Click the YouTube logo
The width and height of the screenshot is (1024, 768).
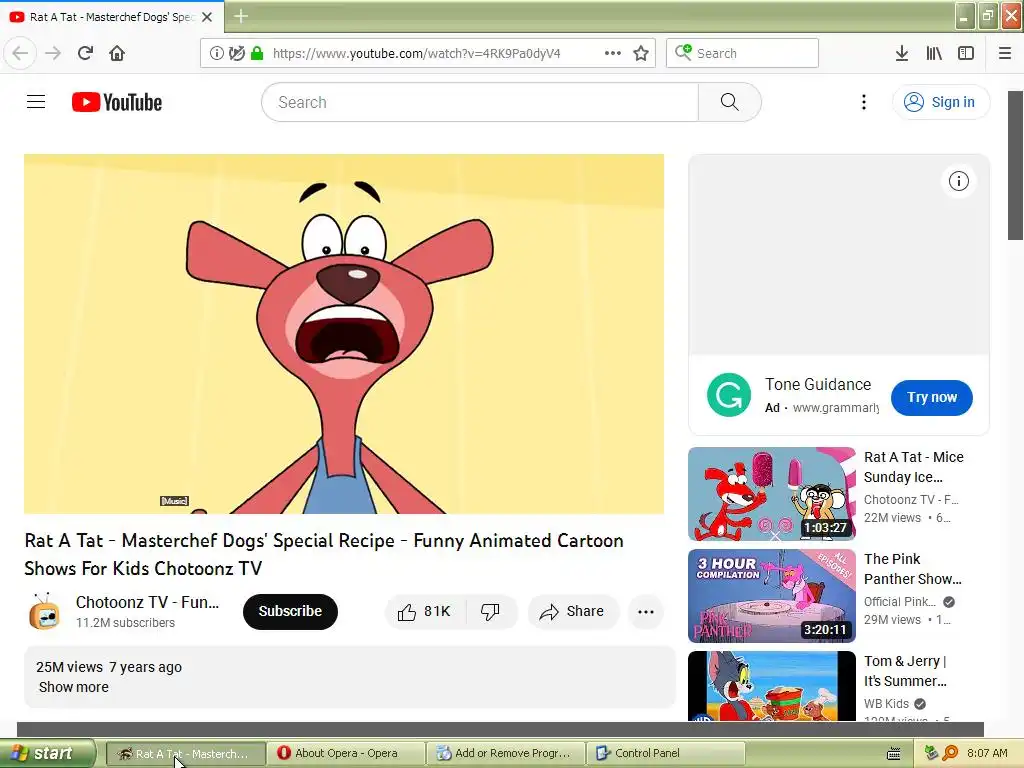click(117, 102)
